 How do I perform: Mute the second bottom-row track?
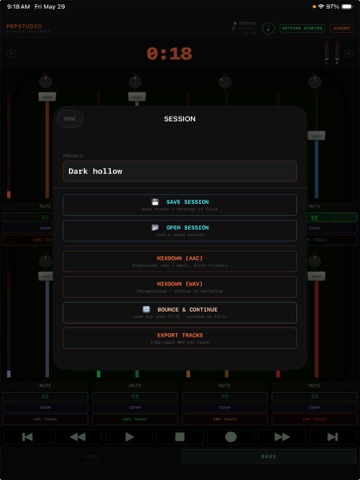coord(135,386)
